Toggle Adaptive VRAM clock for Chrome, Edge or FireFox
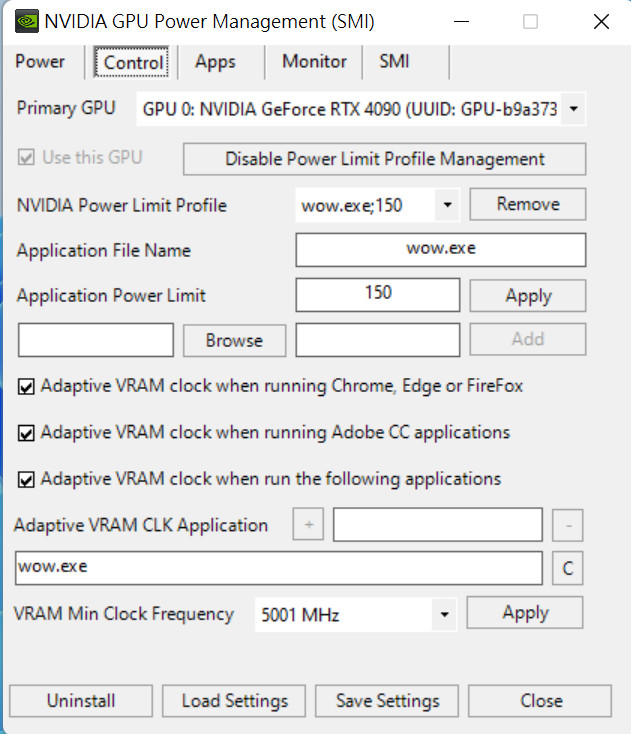The width and height of the screenshot is (631, 734). coord(26,387)
